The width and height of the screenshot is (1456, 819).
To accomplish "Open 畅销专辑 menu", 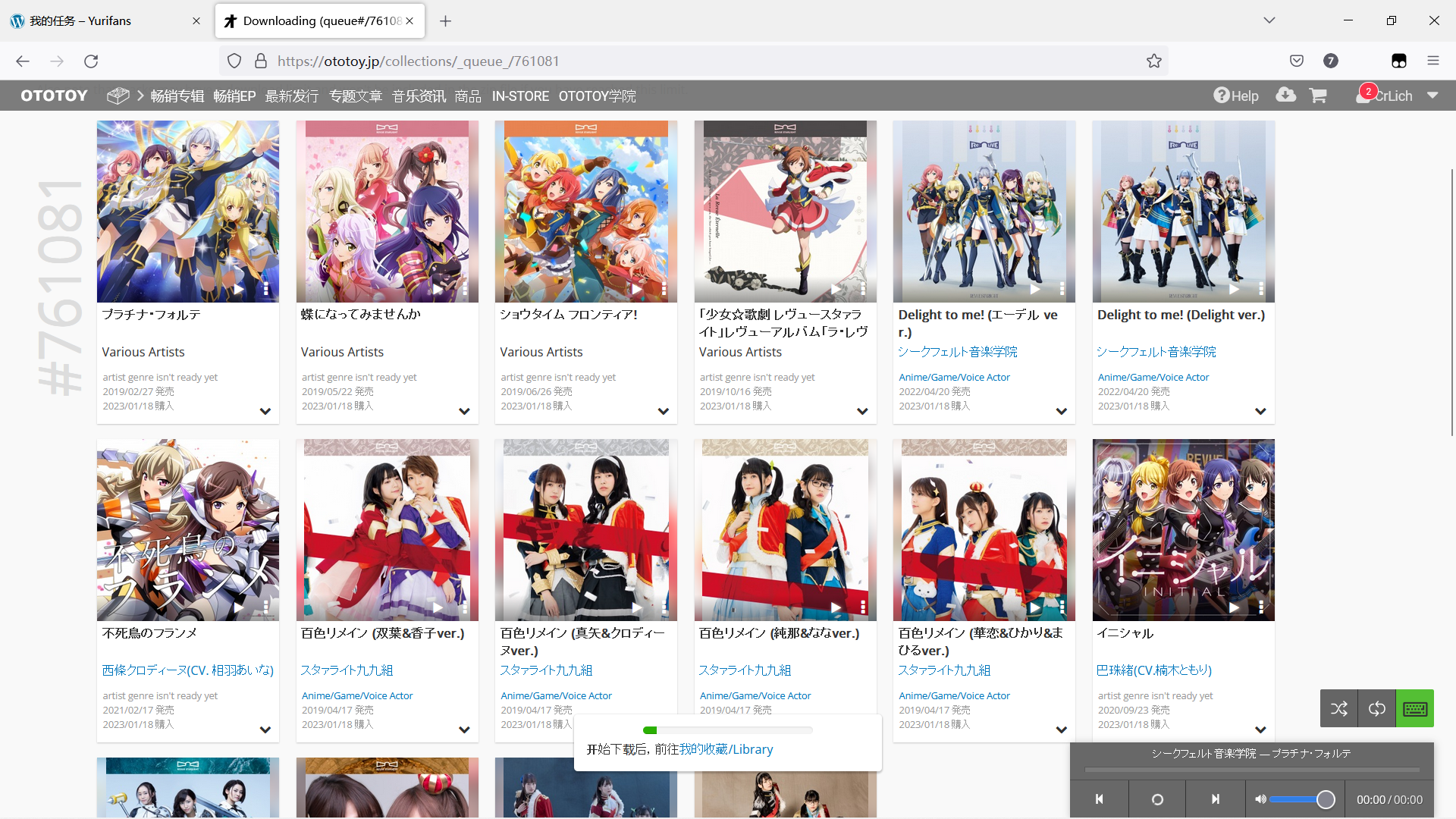I will (177, 96).
